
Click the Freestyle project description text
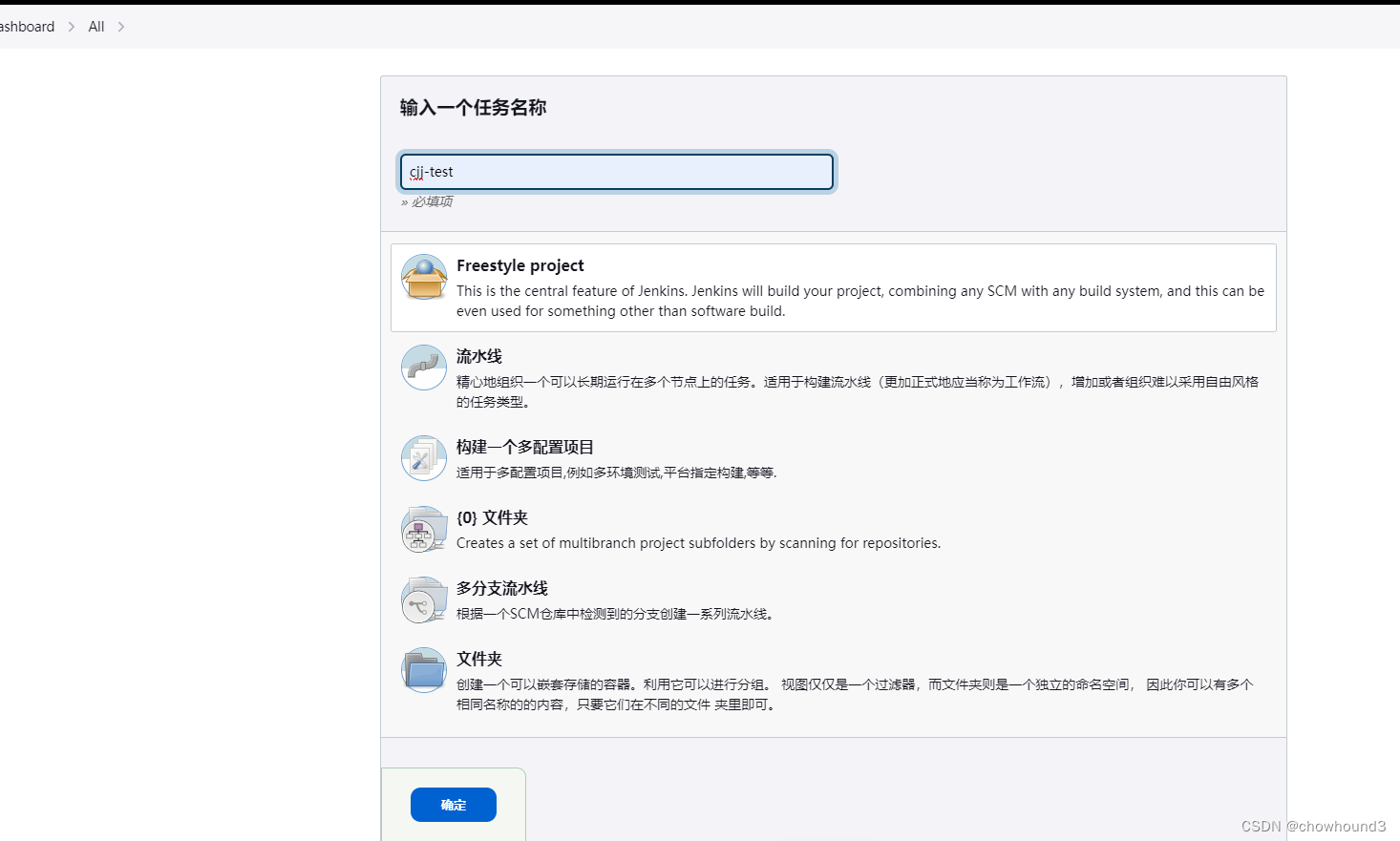point(860,301)
